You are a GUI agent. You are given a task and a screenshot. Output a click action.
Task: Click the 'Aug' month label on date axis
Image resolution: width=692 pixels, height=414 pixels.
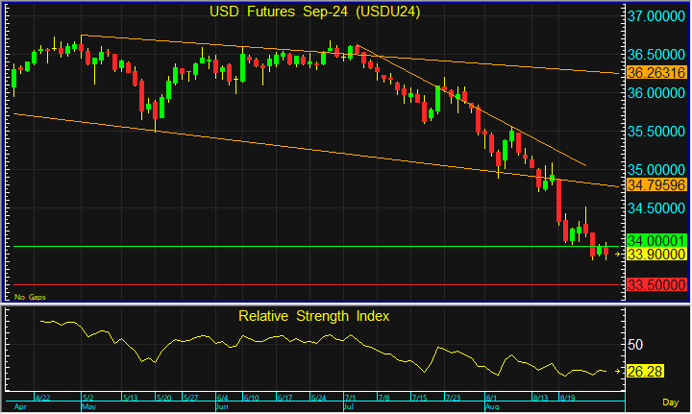click(492, 407)
